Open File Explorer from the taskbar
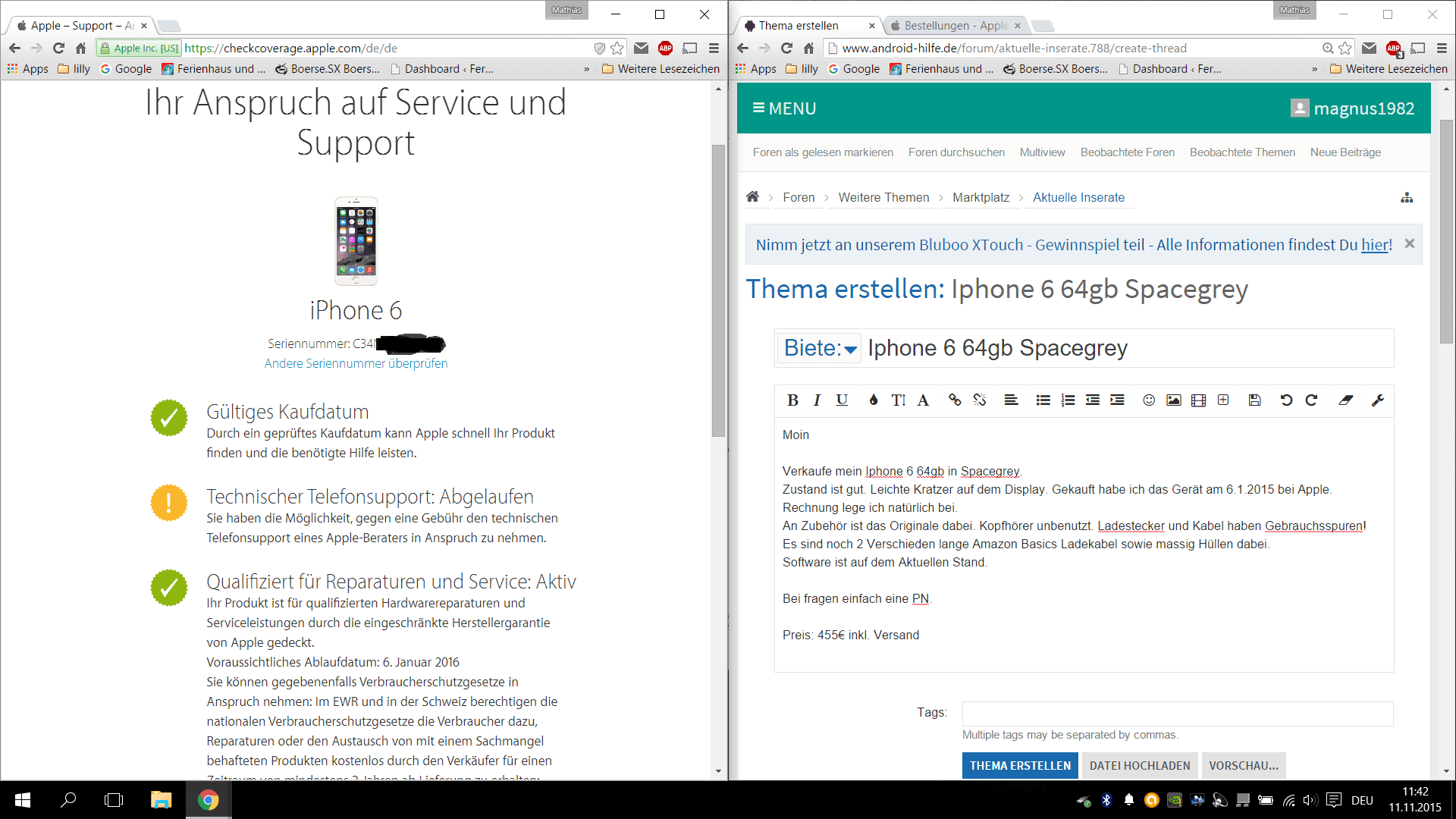Viewport: 1456px width, 819px height. coord(161,800)
